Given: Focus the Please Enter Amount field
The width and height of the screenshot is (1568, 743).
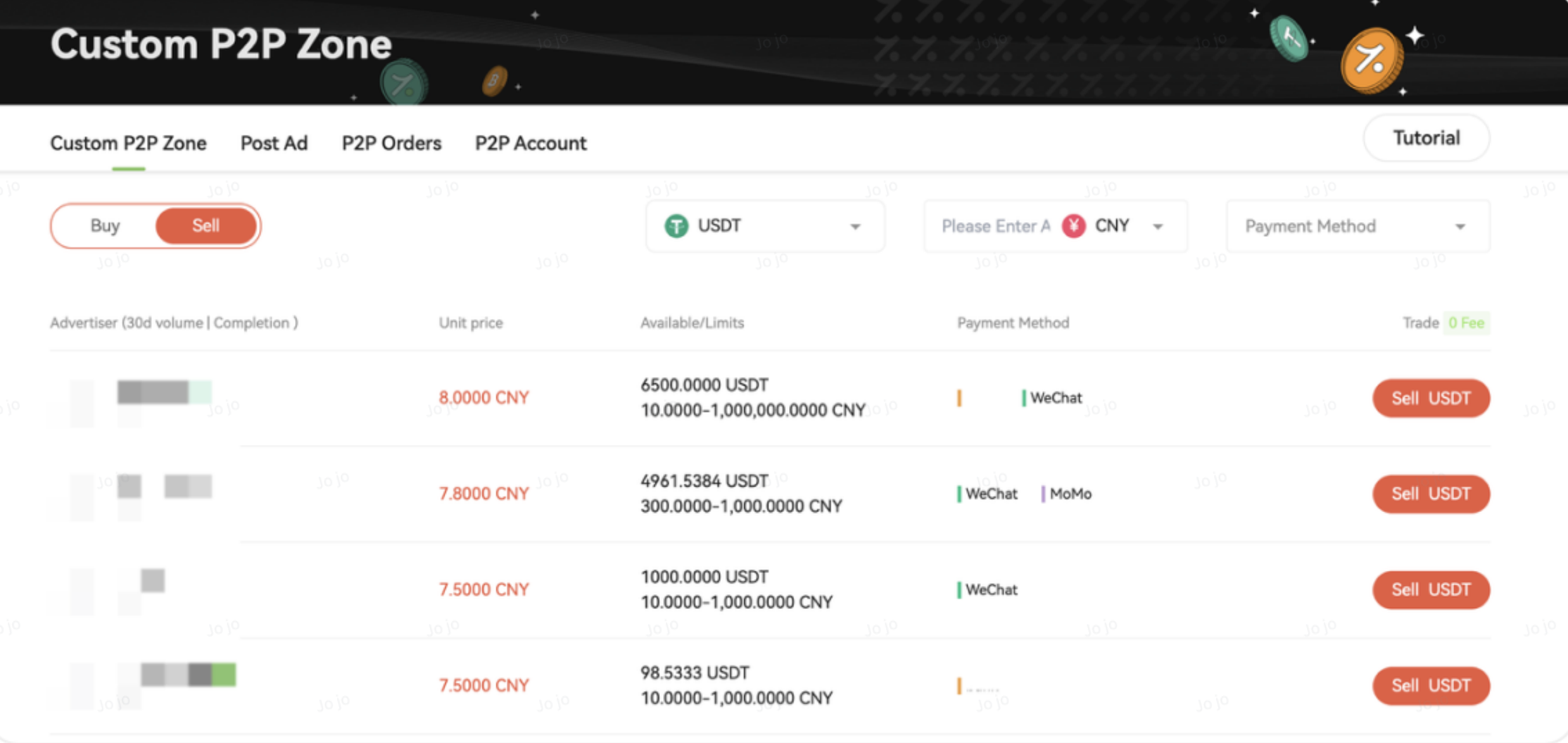Looking at the screenshot, I should 994,226.
